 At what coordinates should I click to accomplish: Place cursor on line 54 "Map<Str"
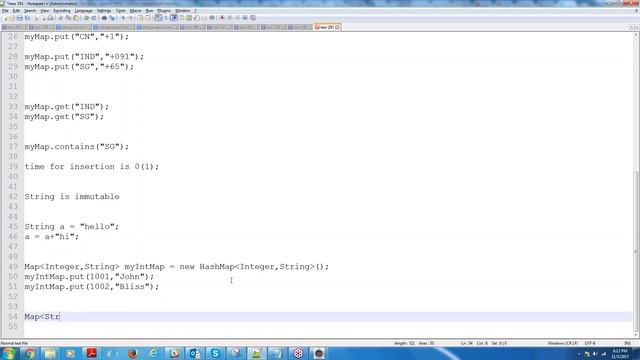click(42, 317)
